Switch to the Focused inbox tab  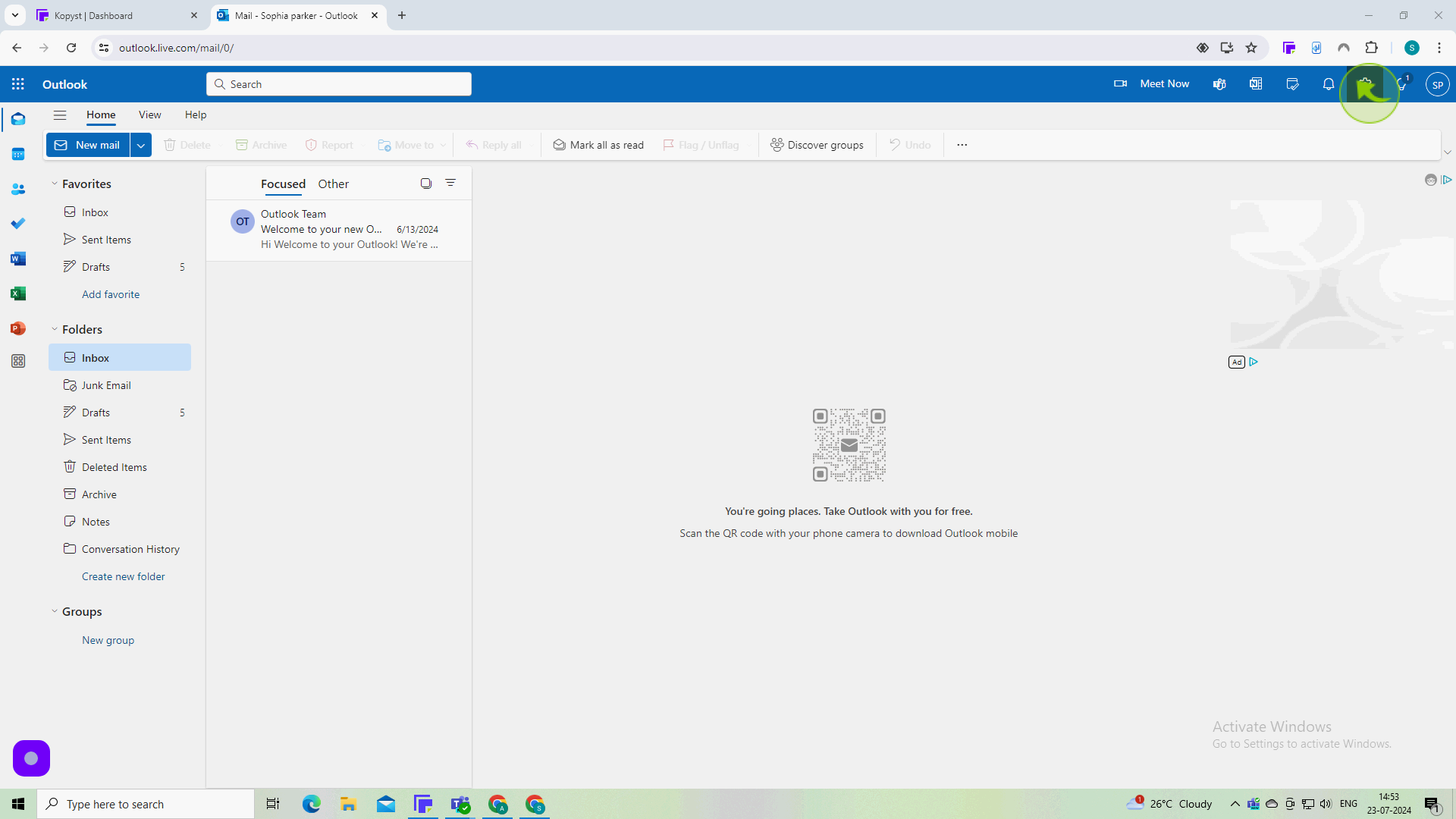[x=283, y=183]
